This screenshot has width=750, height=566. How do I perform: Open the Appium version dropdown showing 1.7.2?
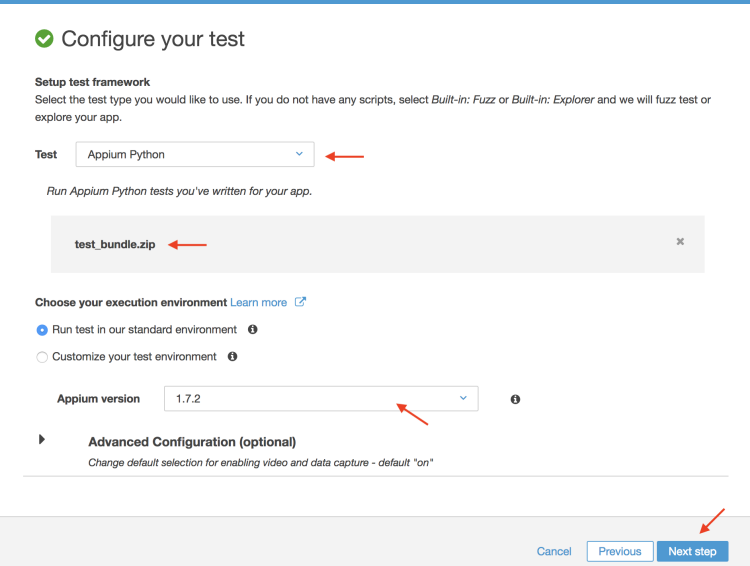click(322, 398)
